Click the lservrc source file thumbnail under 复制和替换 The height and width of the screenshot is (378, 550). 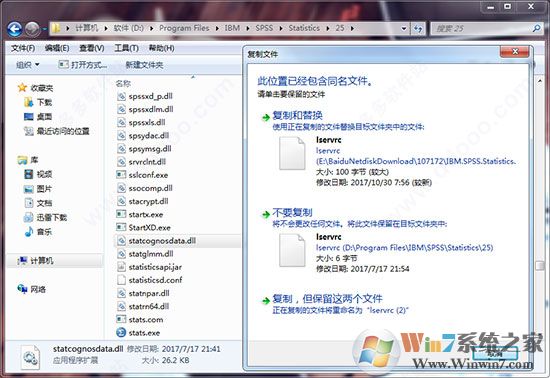click(x=292, y=153)
